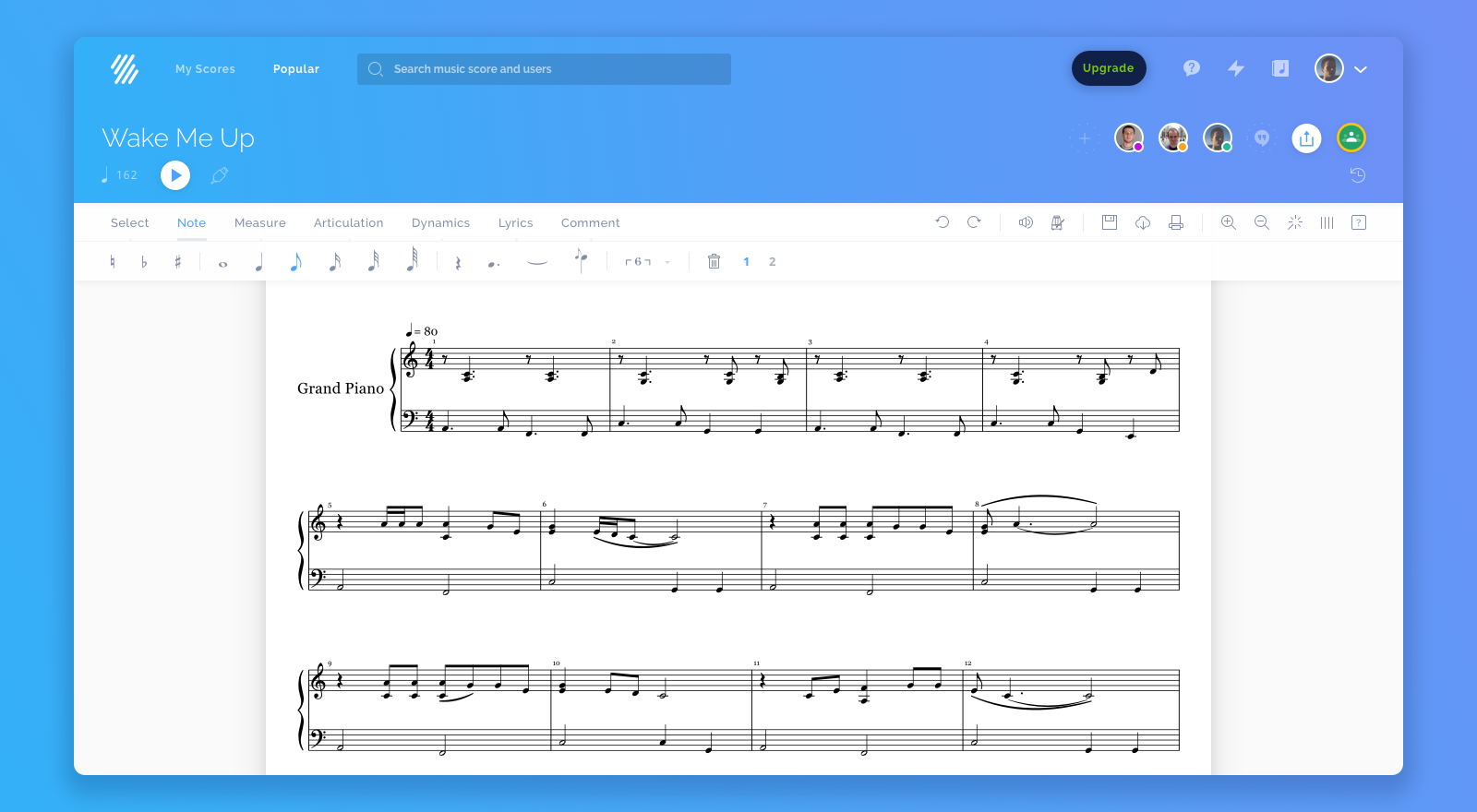The width and height of the screenshot is (1477, 812).
Task: Choose the quarter note duration
Action: pos(259,262)
